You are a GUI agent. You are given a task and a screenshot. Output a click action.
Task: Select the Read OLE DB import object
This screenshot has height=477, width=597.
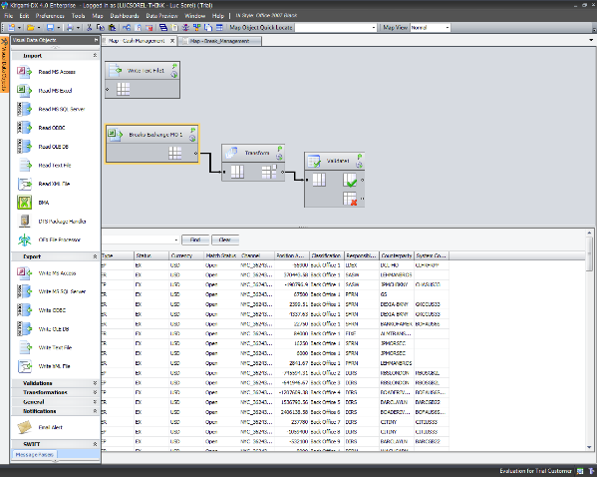43,147
